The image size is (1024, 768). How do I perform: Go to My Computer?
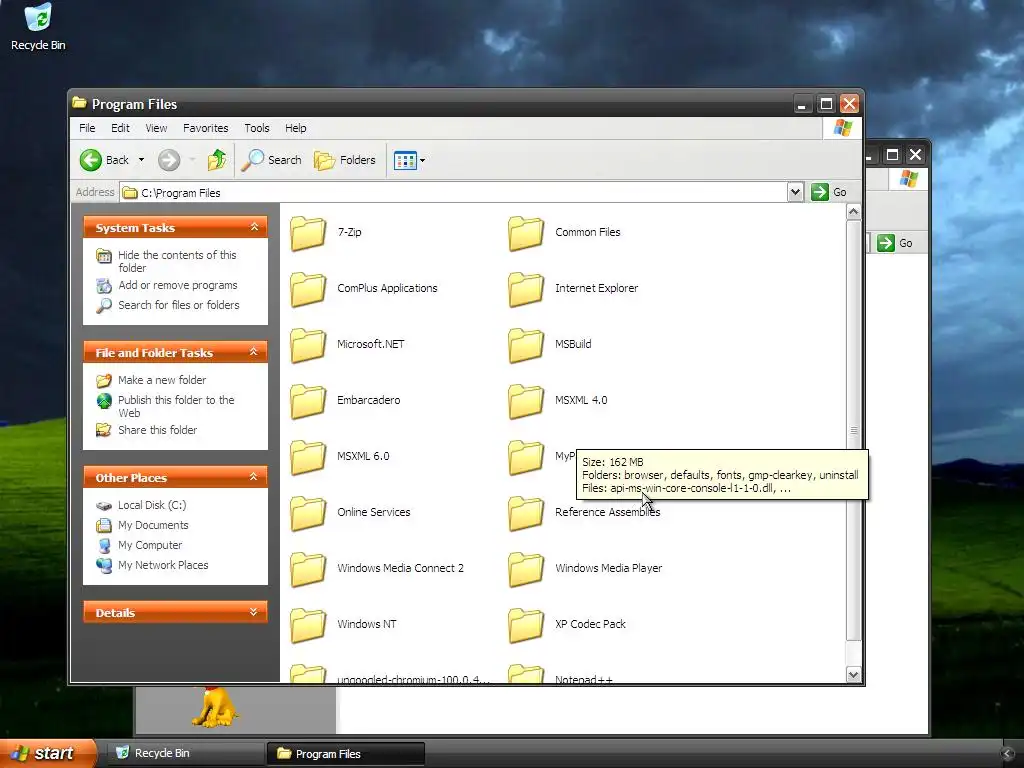tap(150, 545)
